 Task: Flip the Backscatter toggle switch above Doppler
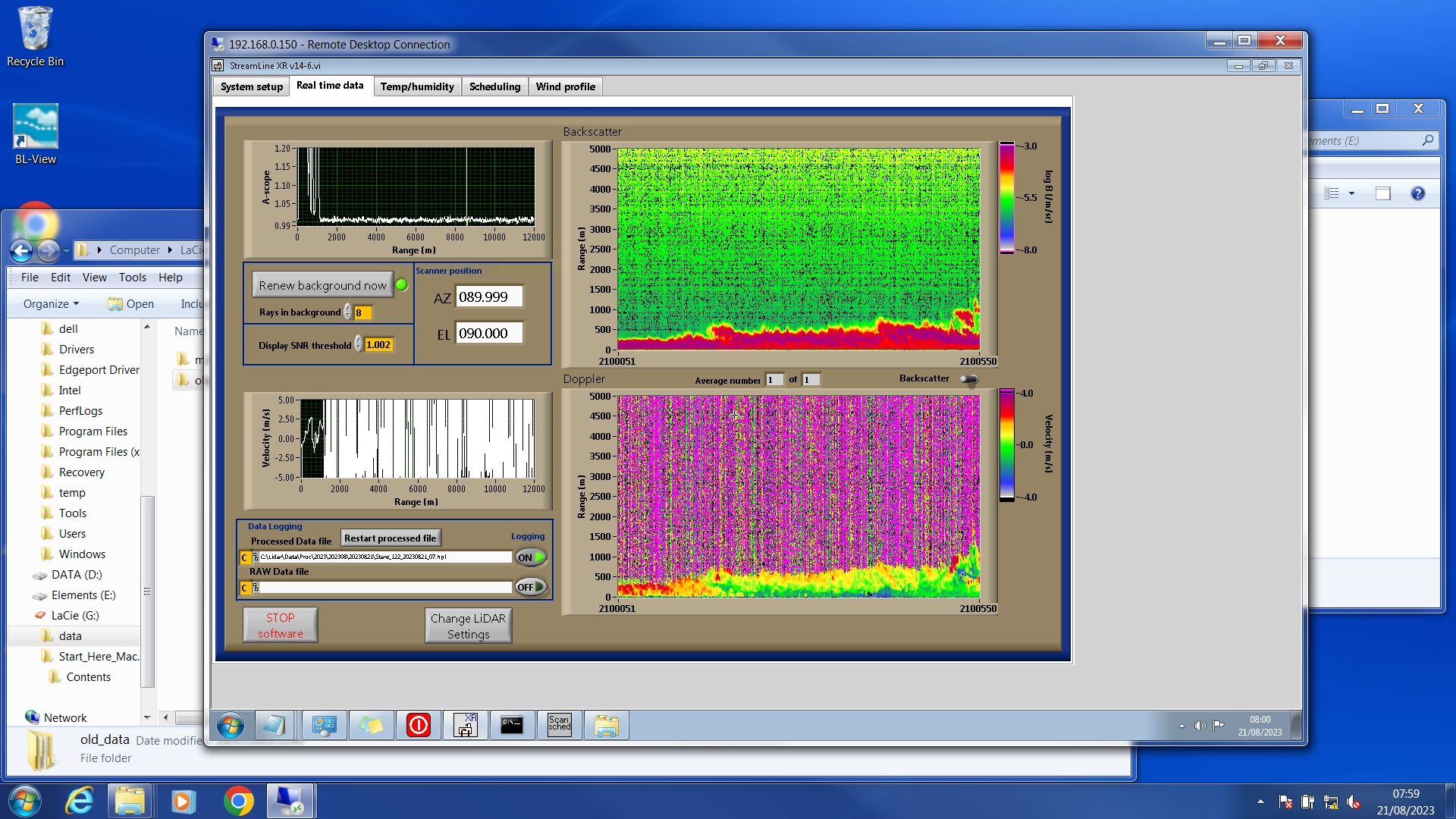(x=968, y=379)
